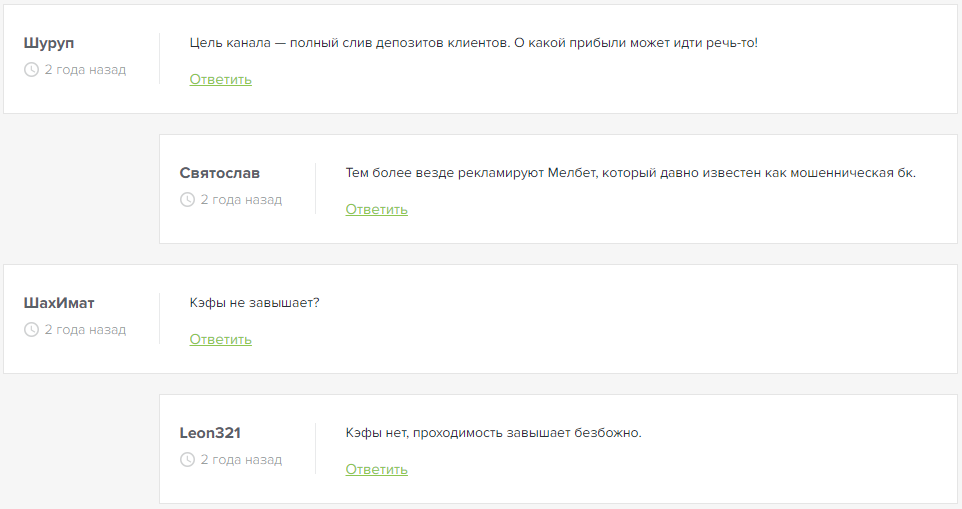962x509 pixels.
Task: Click Святослав's "2 года назад" timestamp
Action: [x=241, y=200]
